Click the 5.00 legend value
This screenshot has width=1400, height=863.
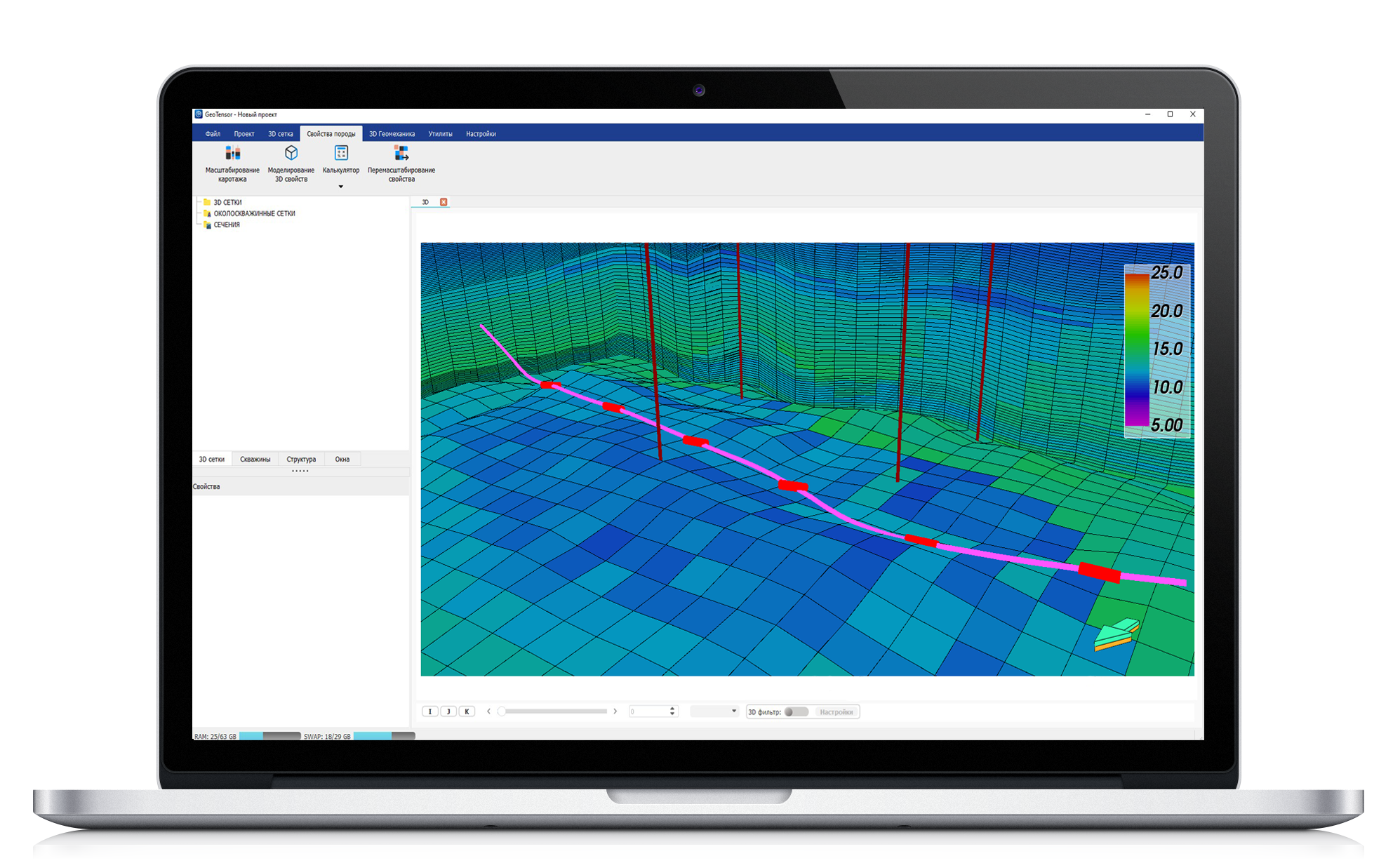pyautogui.click(x=1167, y=425)
